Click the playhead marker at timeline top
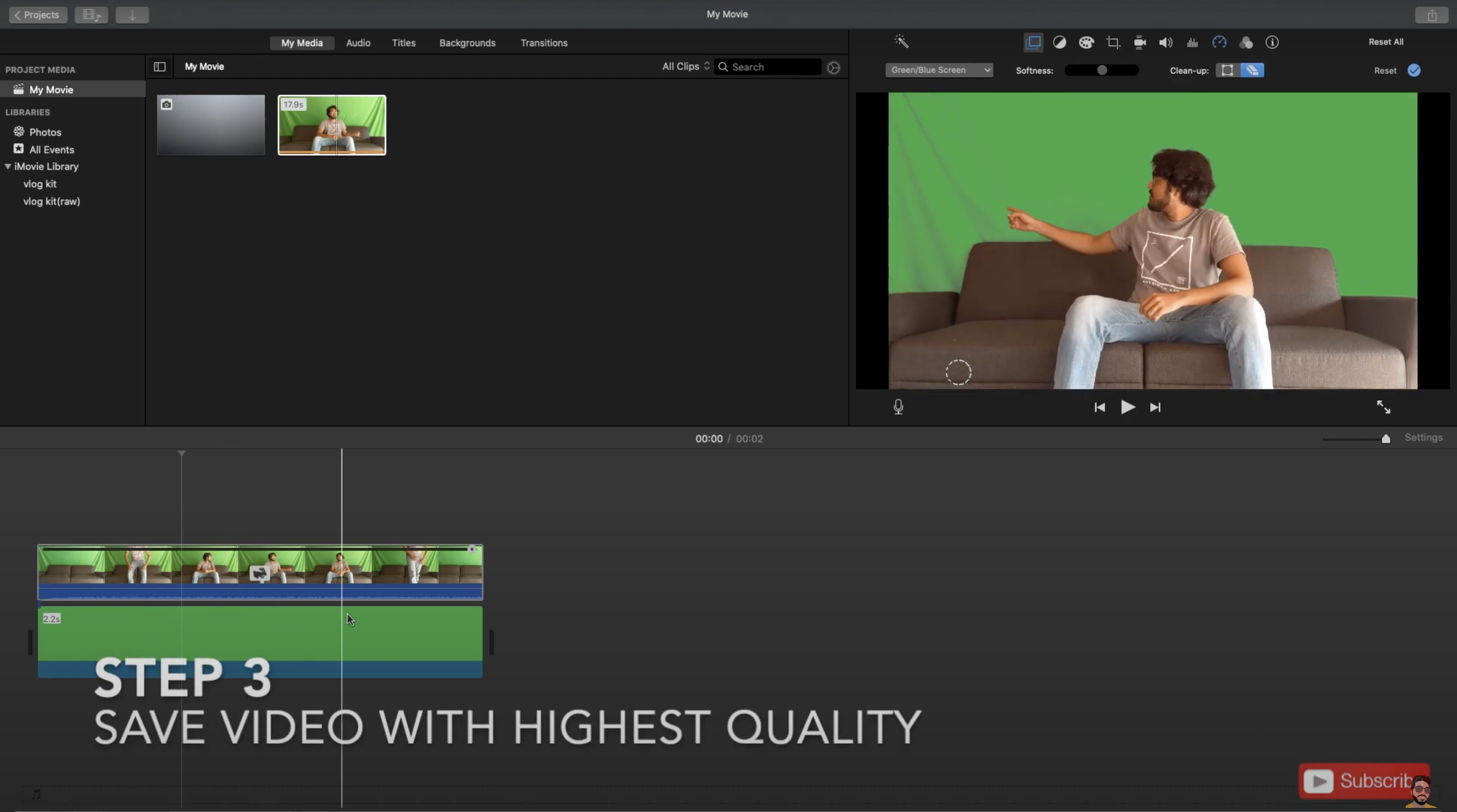Screen dimensions: 1457x812 pyautogui.click(x=182, y=454)
